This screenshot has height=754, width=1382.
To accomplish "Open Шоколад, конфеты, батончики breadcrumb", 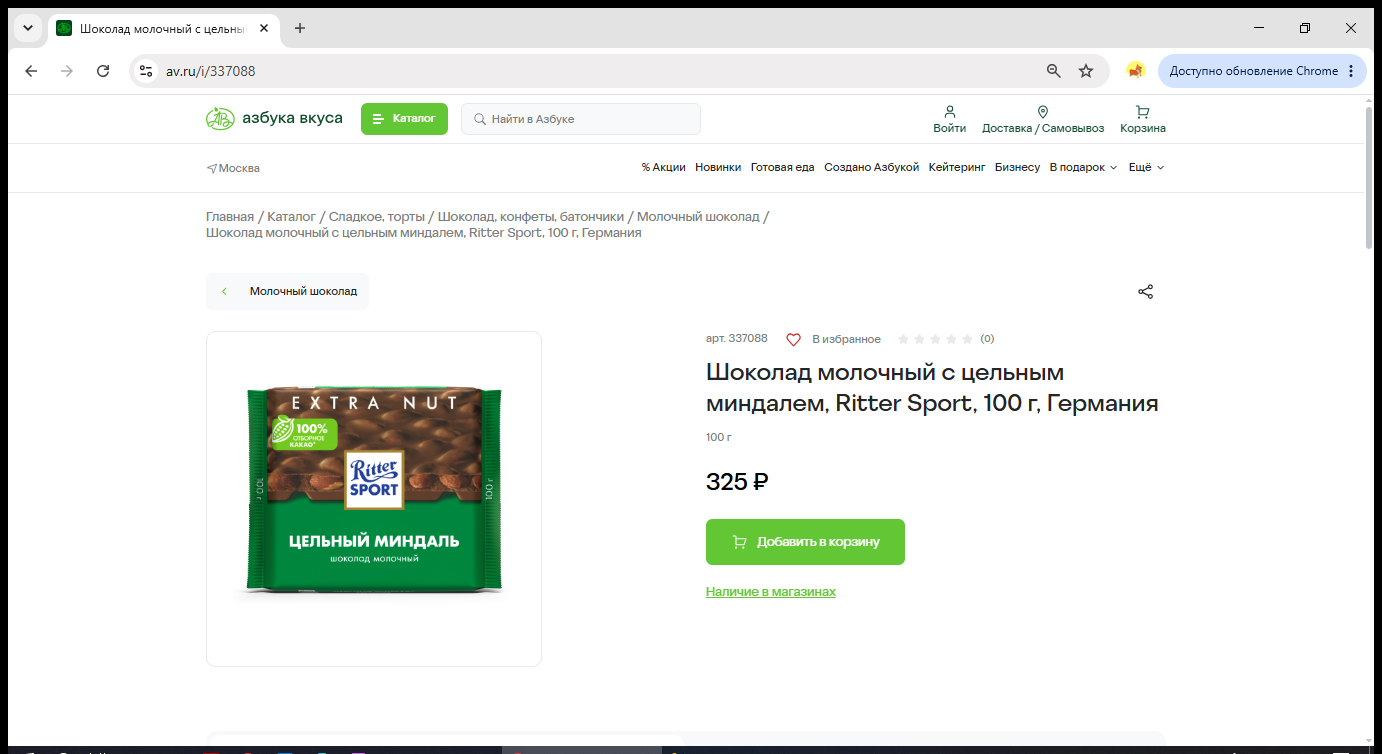I will (531, 216).
